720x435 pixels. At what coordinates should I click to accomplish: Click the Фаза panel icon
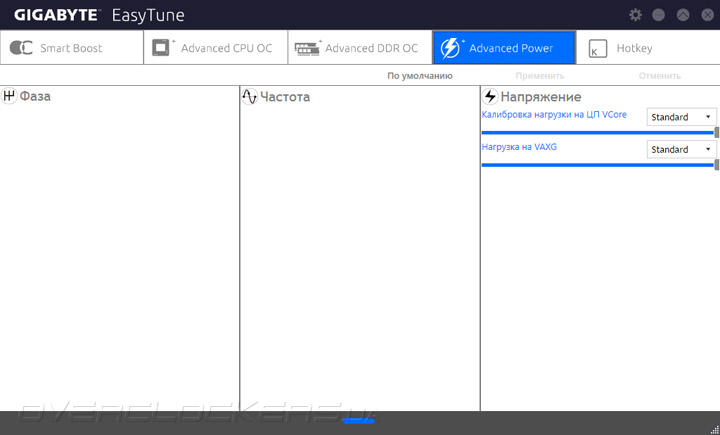point(9,96)
